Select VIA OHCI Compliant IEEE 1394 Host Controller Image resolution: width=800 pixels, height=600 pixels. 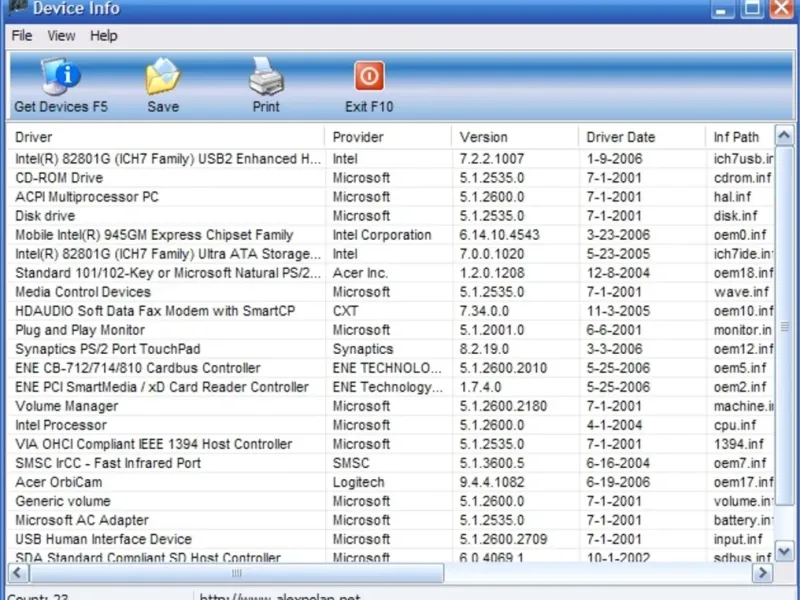pos(391,444)
